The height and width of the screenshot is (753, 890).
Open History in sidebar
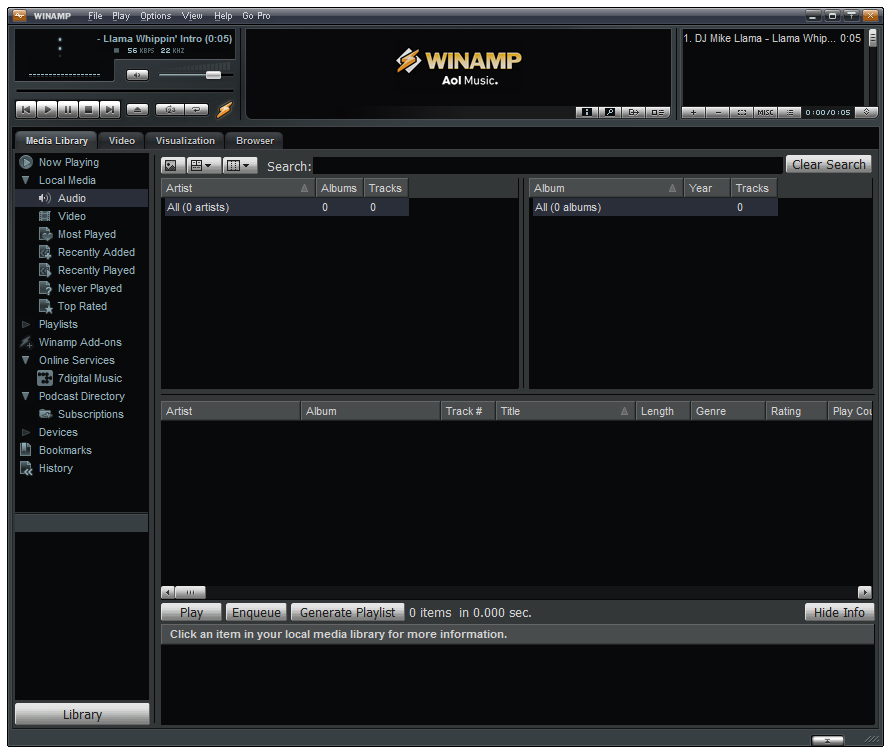pyautogui.click(x=56, y=469)
